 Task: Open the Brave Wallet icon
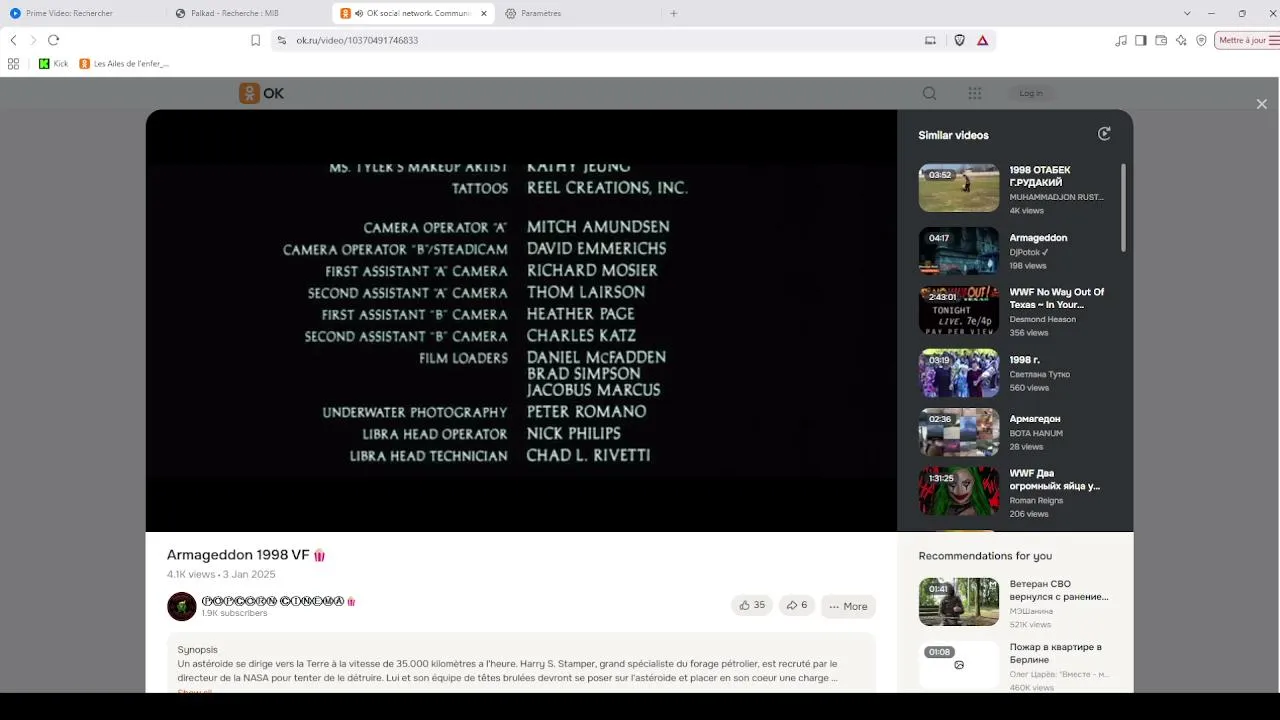tap(1161, 40)
